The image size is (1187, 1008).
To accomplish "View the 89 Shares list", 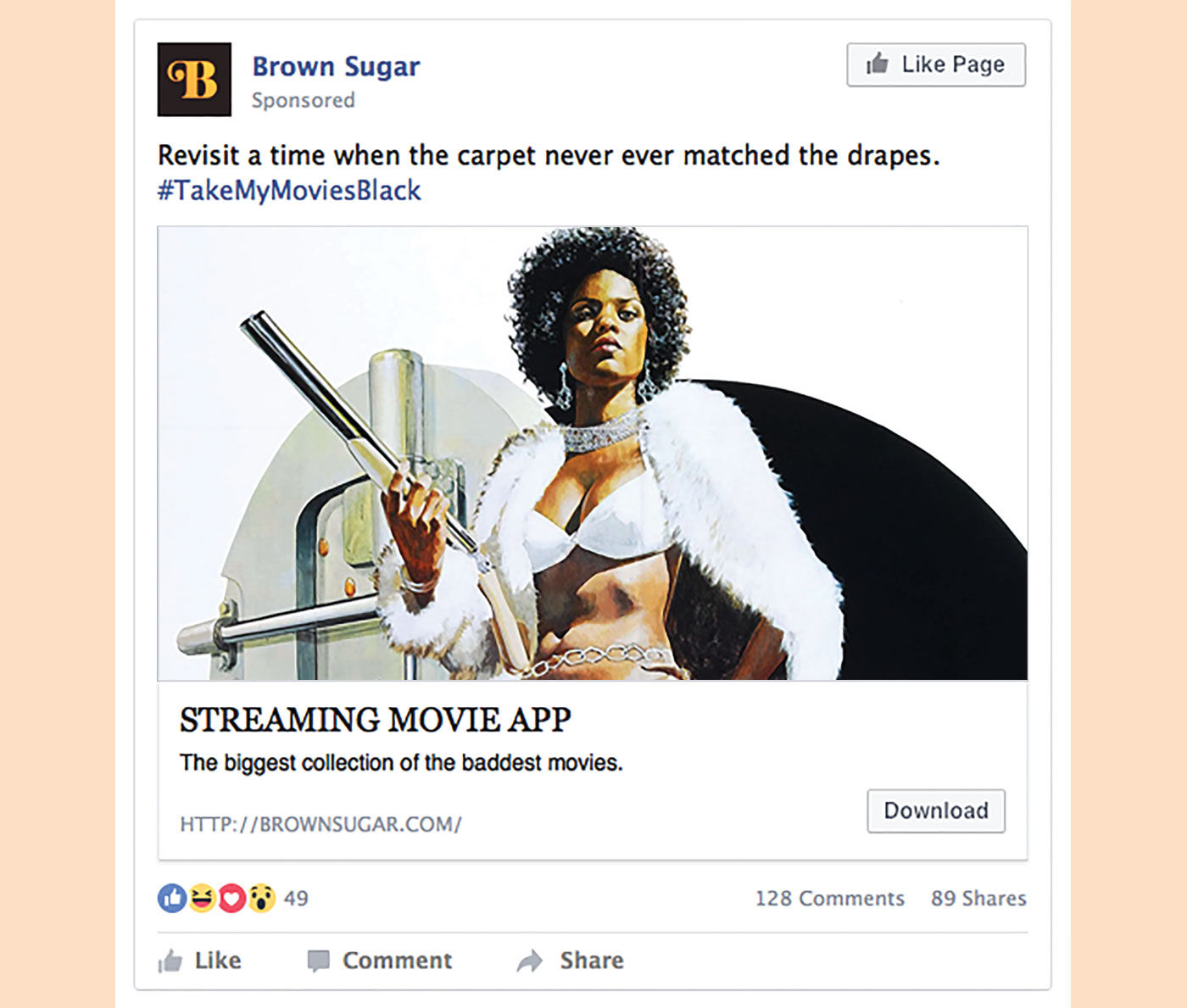I will tap(978, 898).
